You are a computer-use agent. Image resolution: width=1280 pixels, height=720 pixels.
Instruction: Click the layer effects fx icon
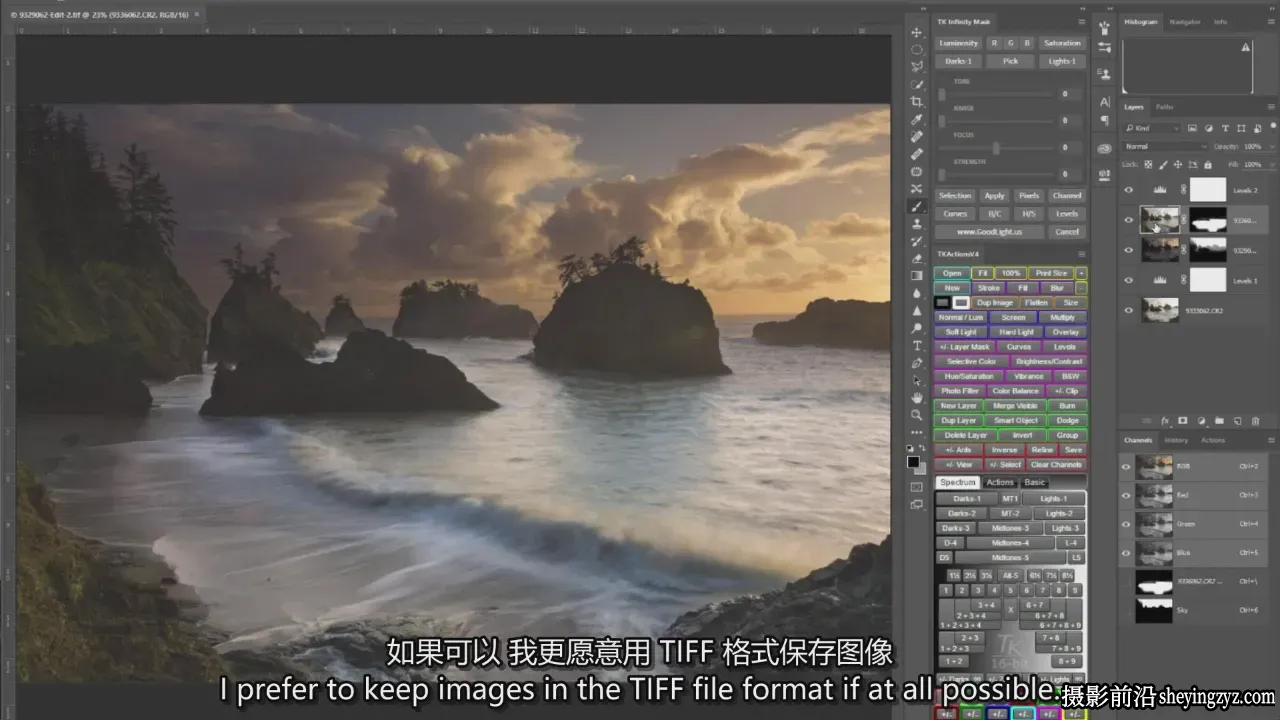(1165, 421)
